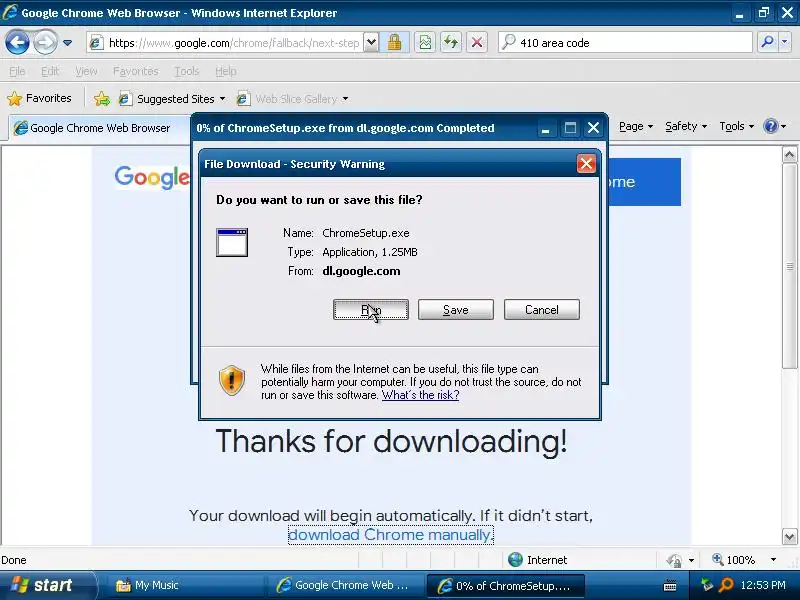800x600 pixels.
Task: Click the on-screen keyboard tray icon
Action: 670,586
